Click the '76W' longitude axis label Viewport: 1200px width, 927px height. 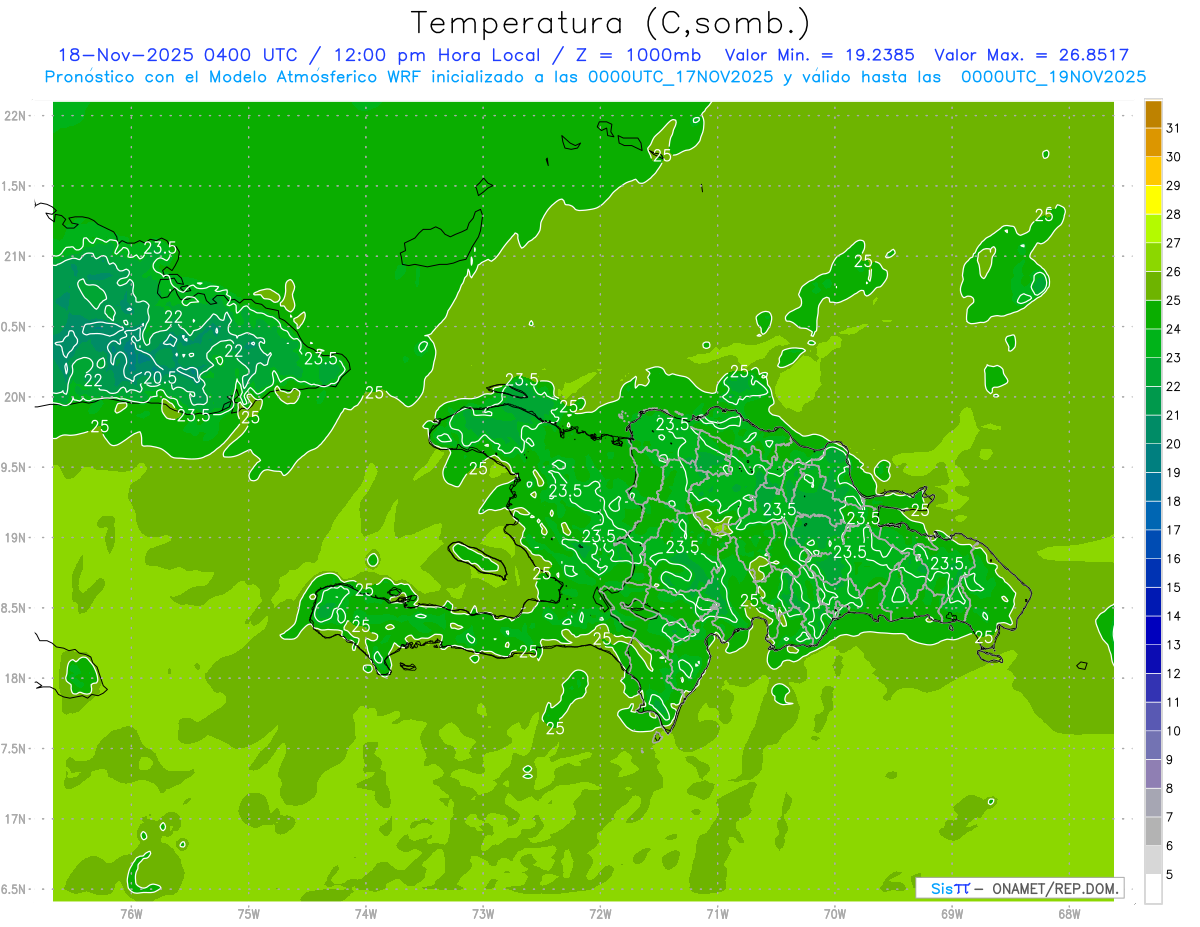(x=131, y=914)
